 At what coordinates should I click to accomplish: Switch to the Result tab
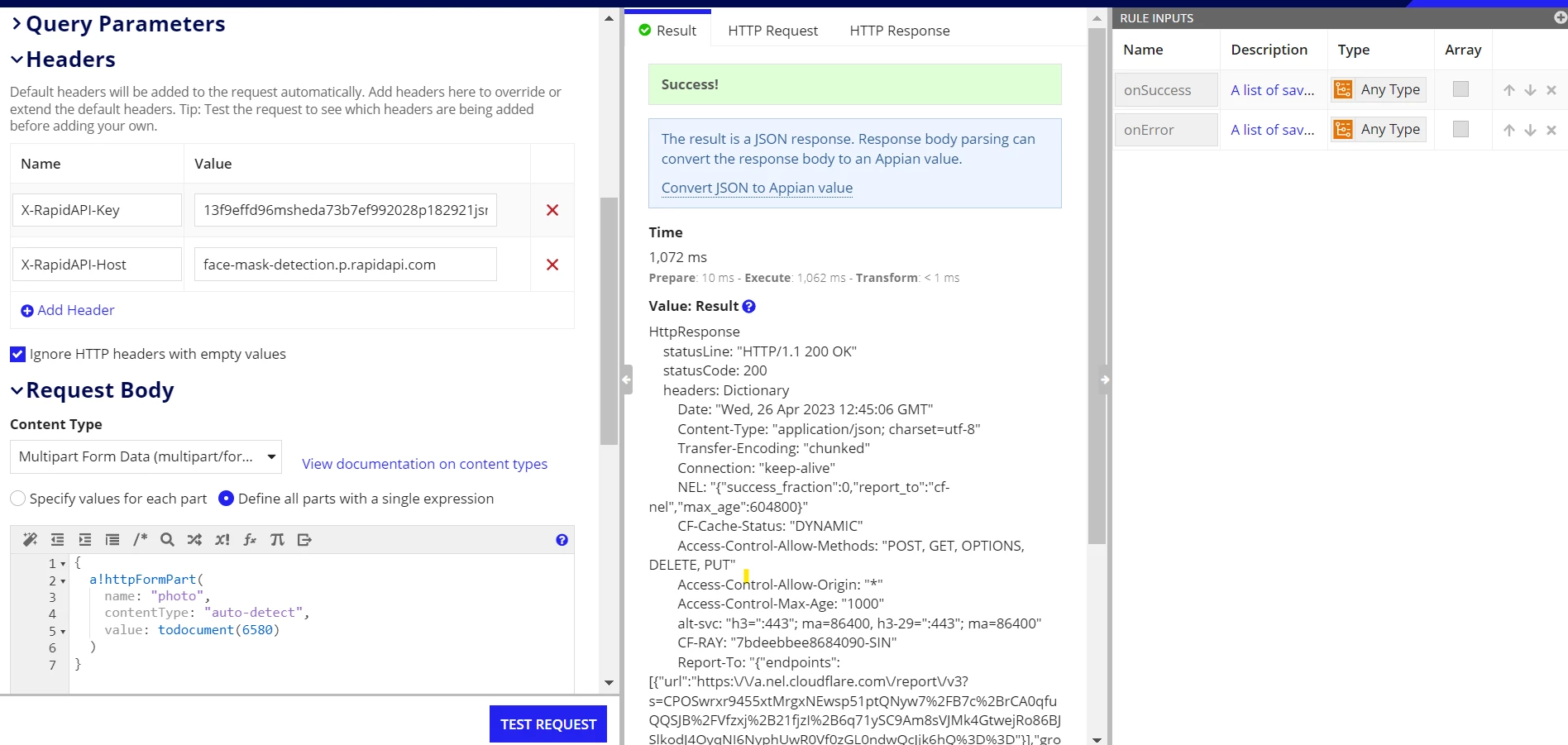click(667, 31)
